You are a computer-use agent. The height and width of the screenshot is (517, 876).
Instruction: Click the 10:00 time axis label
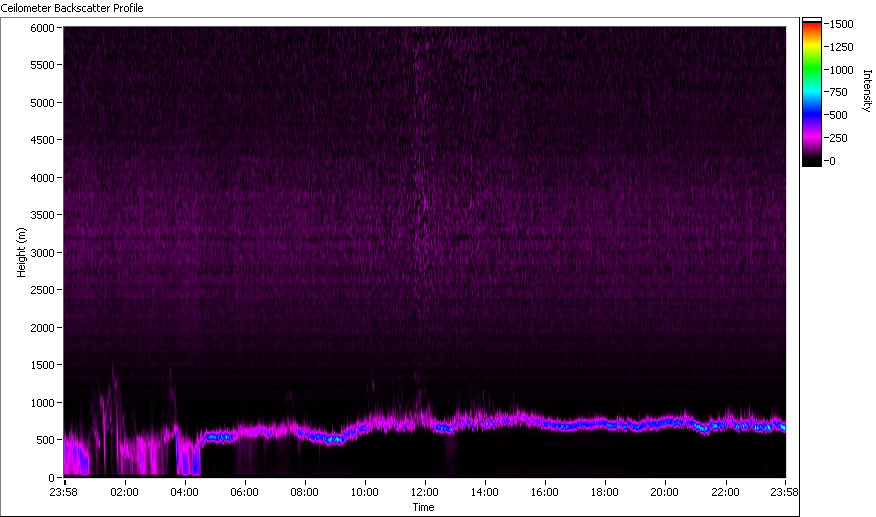pos(364,492)
